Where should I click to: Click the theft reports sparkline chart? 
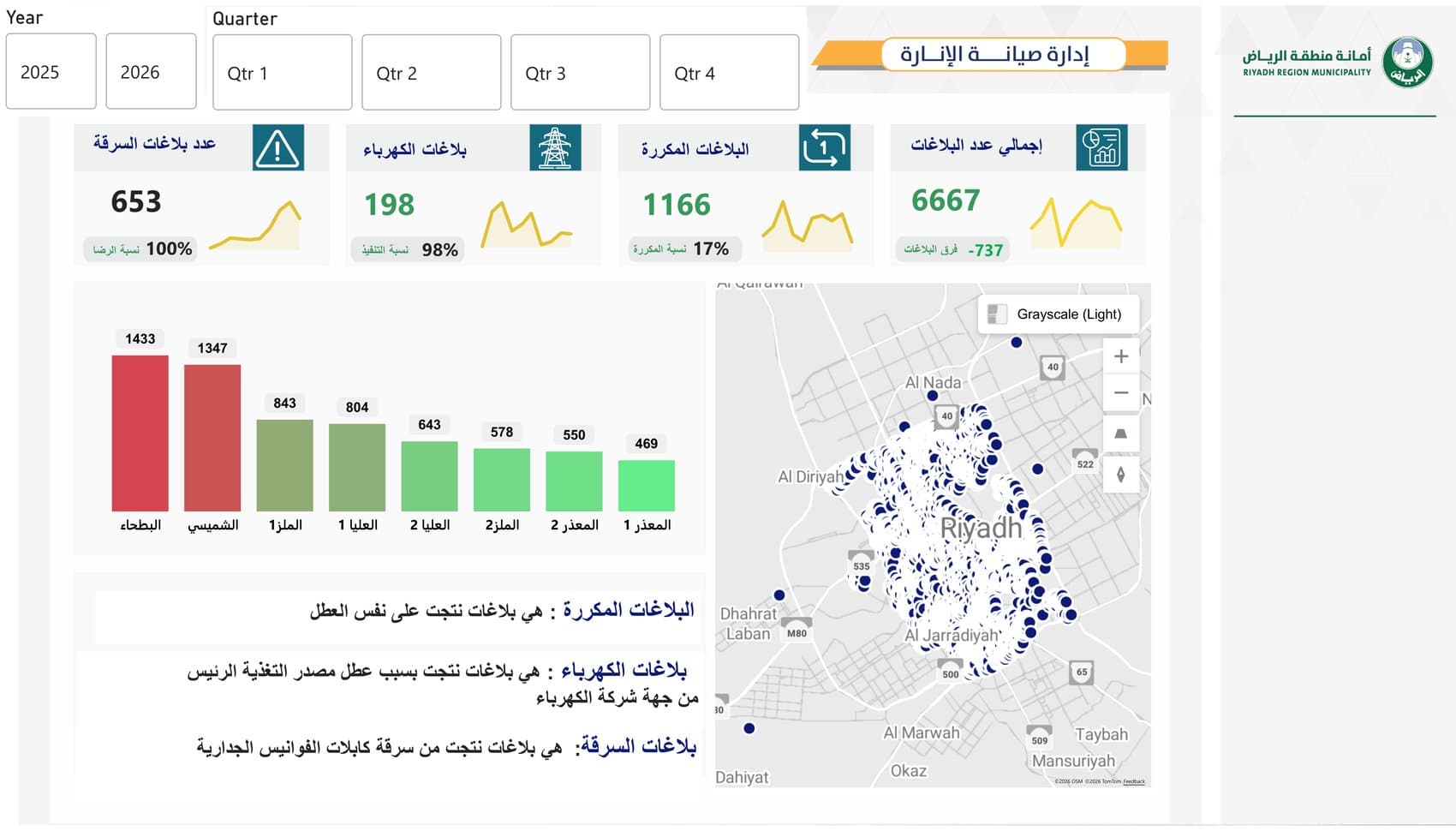[255, 226]
